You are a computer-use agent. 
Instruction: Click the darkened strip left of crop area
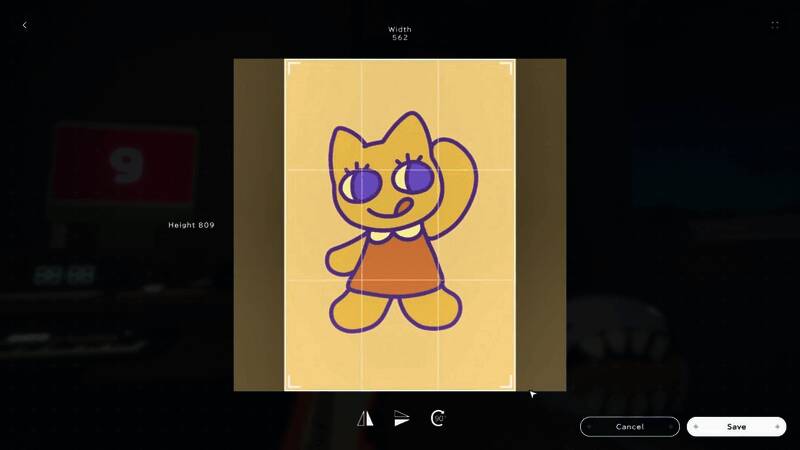[x=258, y=225]
